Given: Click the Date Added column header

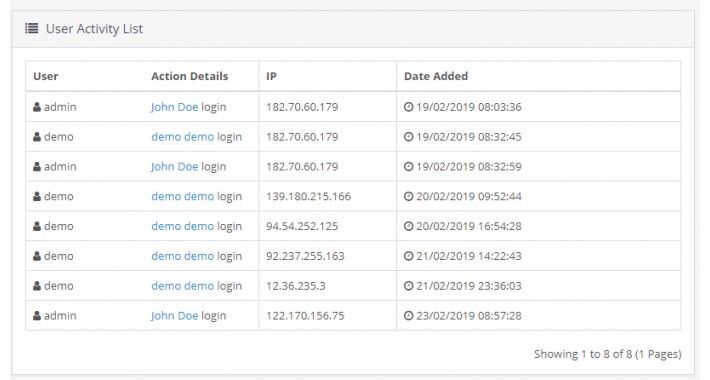Looking at the screenshot, I should pos(436,76).
